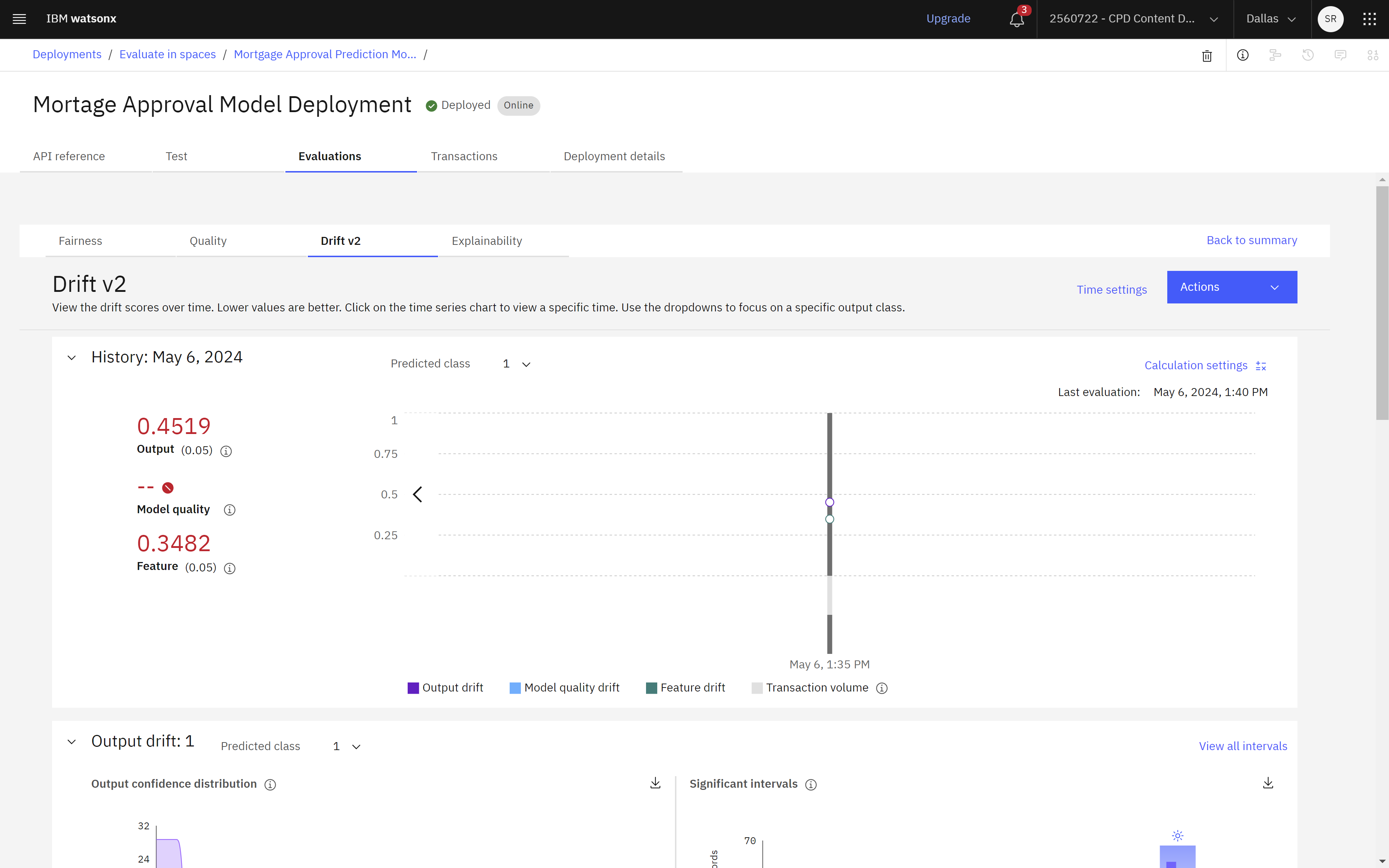
Task: Switch to the Fairness tab
Action: coord(80,241)
